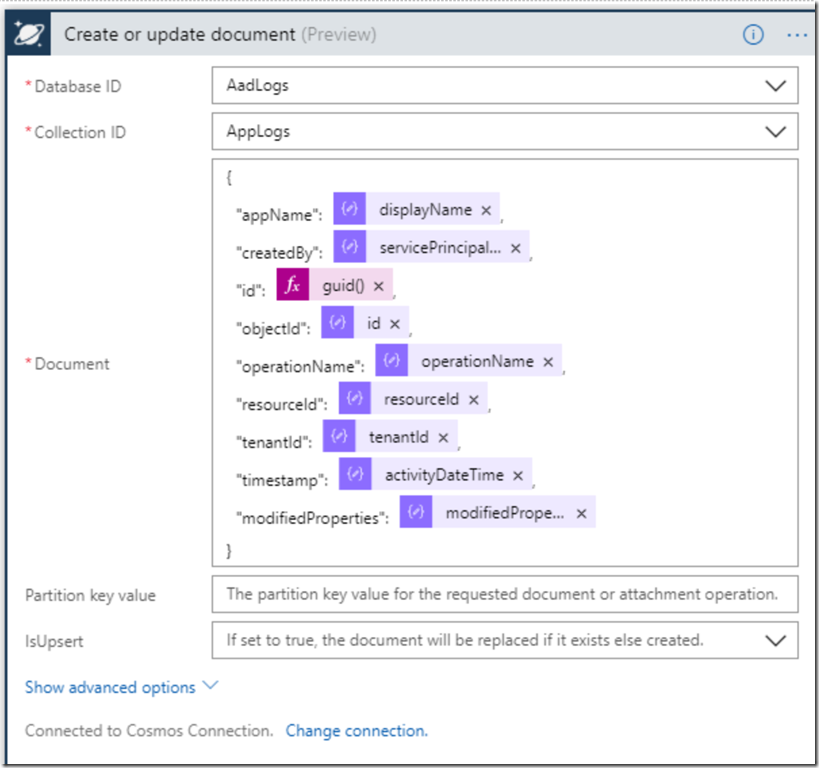The width and height of the screenshot is (819, 768).
Task: Click the "timestamp": key text in Document
Action: point(282,480)
